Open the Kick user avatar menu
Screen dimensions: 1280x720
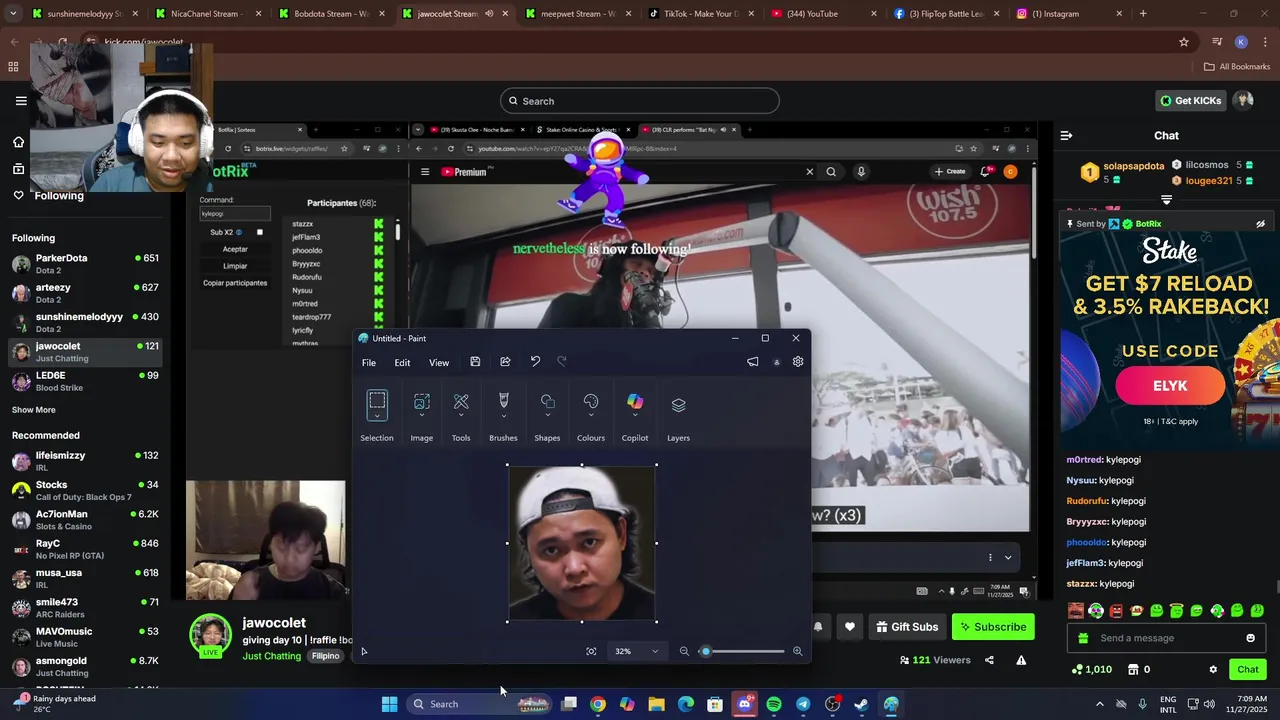(x=1243, y=101)
